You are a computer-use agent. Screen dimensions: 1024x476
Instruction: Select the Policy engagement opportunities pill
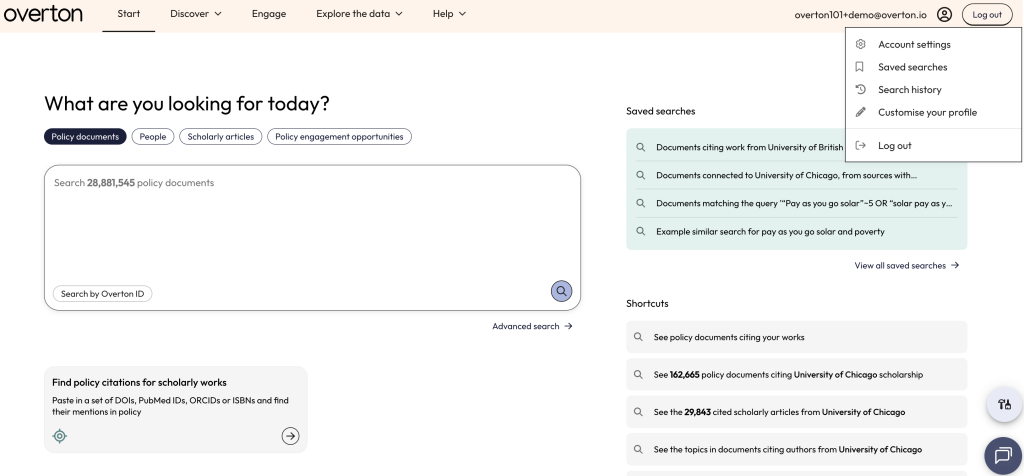(x=340, y=136)
